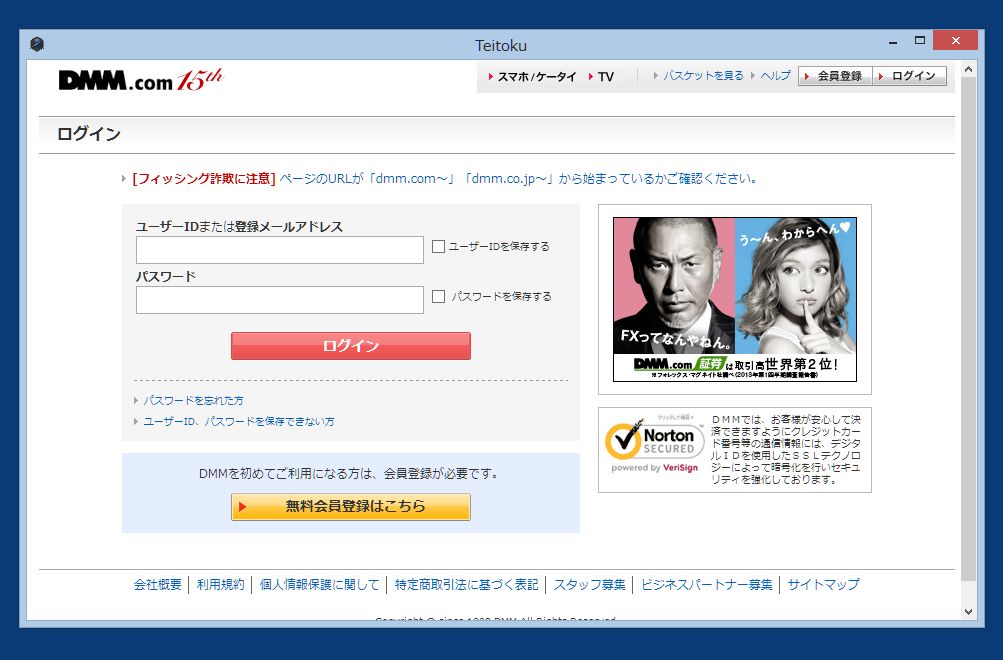
Task: Click the scrollbar up arrow
Action: [x=968, y=69]
